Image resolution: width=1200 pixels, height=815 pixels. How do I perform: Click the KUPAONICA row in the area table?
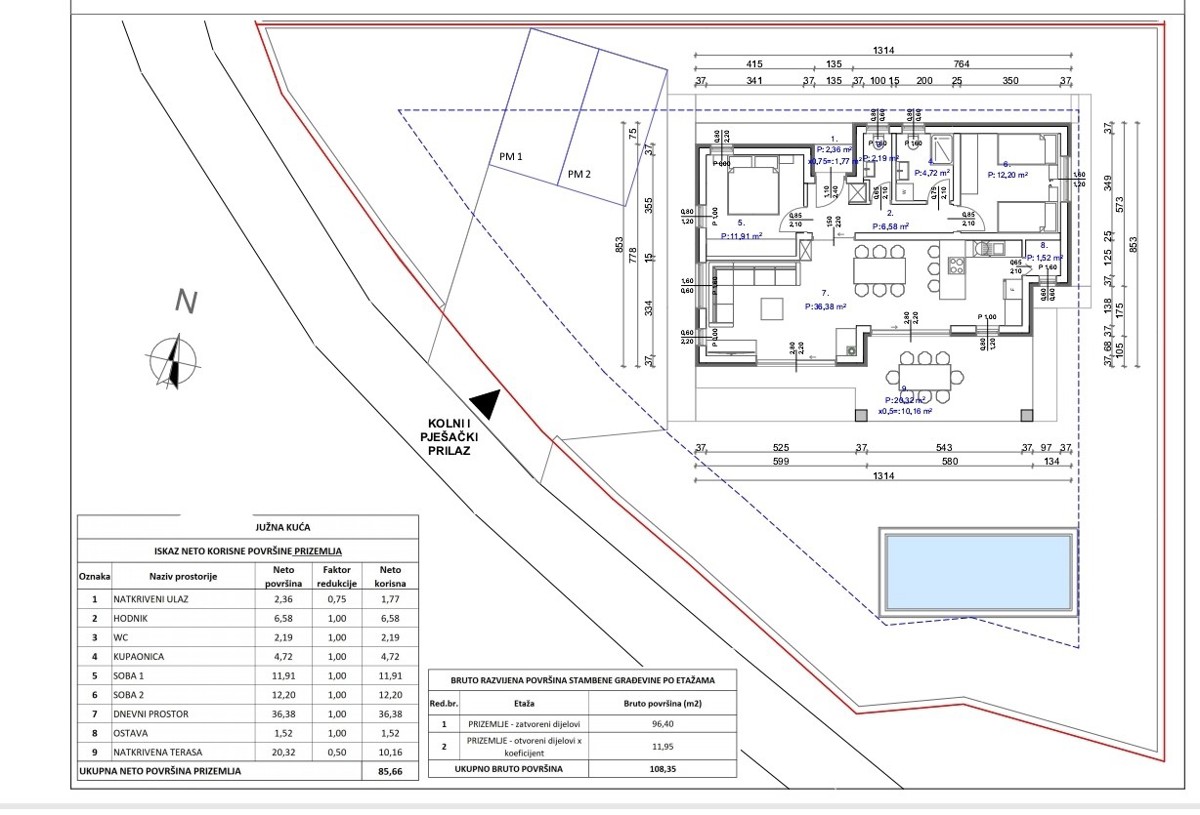(x=250, y=657)
